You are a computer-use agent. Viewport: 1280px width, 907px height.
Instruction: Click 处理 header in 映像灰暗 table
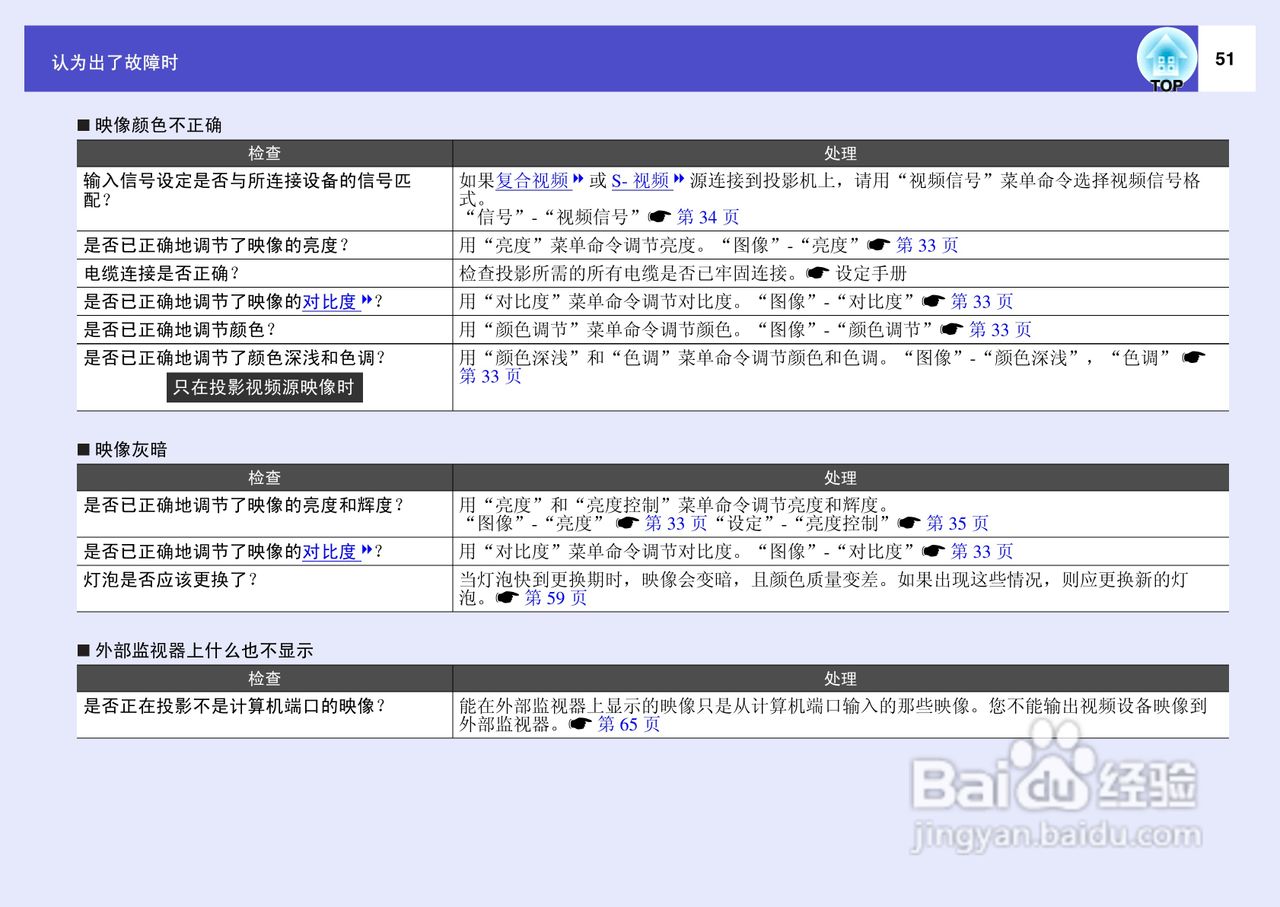840,478
